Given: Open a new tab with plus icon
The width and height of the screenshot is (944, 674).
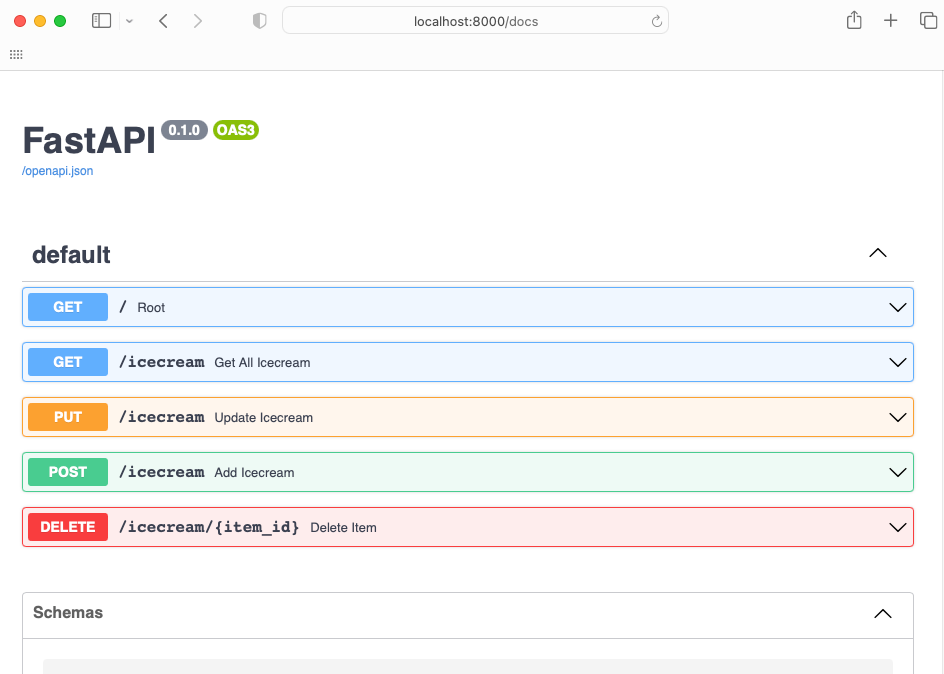Looking at the screenshot, I should click(890, 21).
